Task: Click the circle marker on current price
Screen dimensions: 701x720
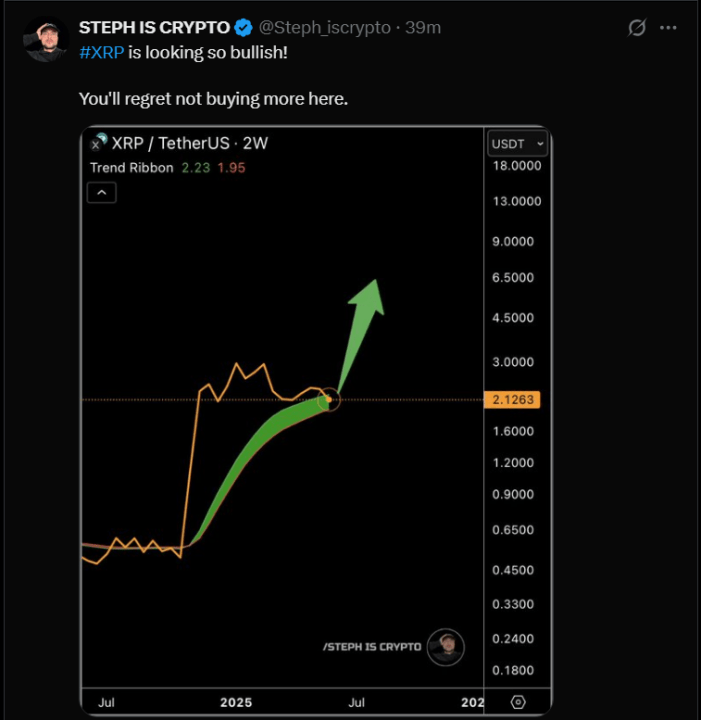Action: point(328,401)
